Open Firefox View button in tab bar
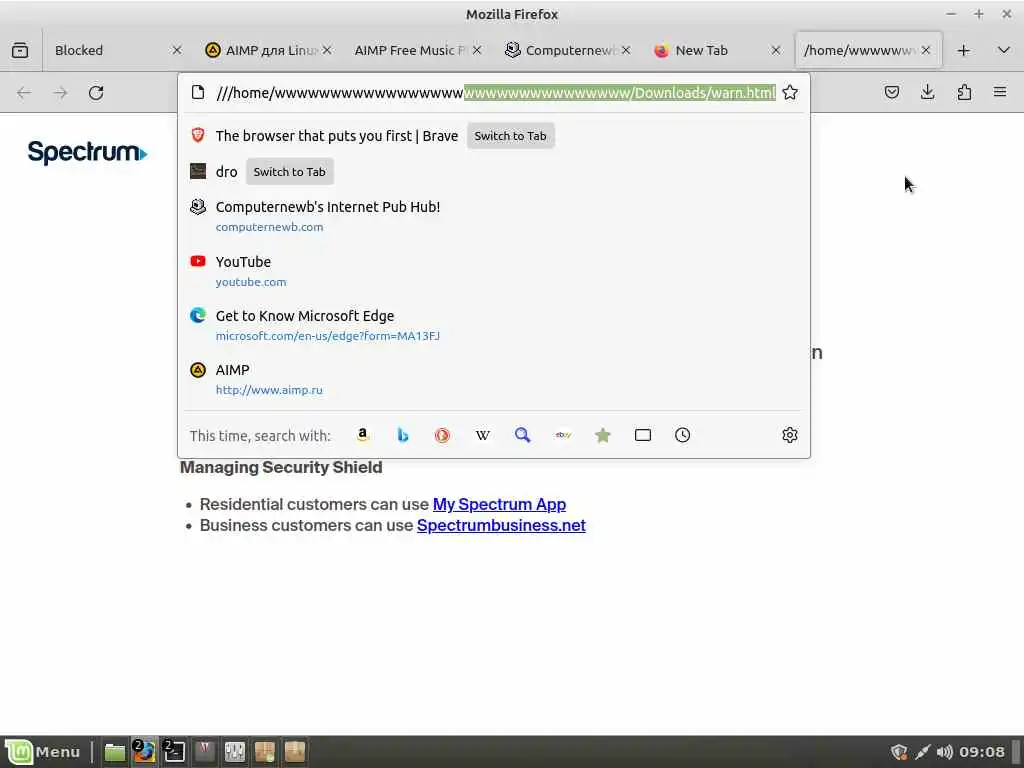This screenshot has width=1024, height=768. coord(20,50)
